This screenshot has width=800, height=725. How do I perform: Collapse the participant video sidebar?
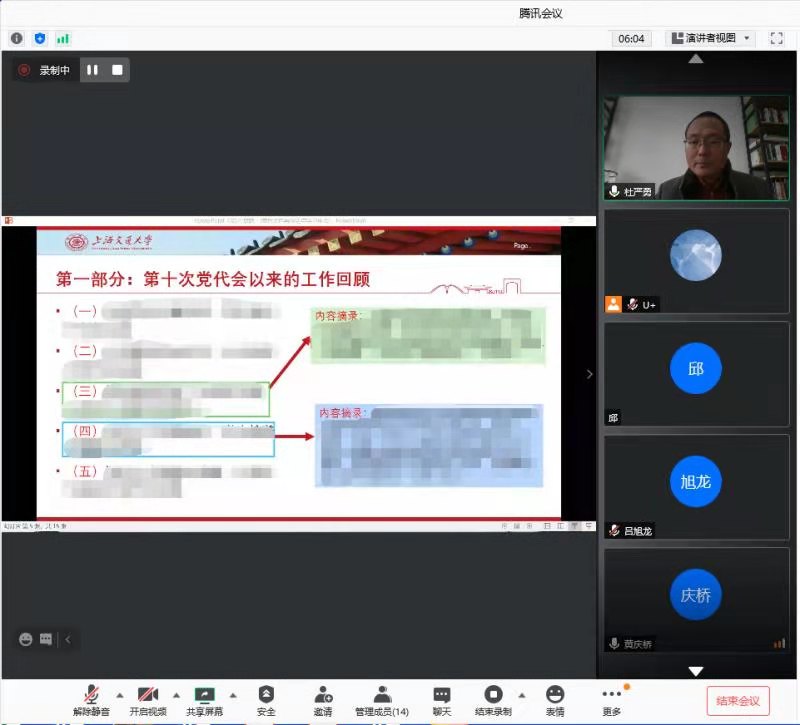(x=589, y=374)
